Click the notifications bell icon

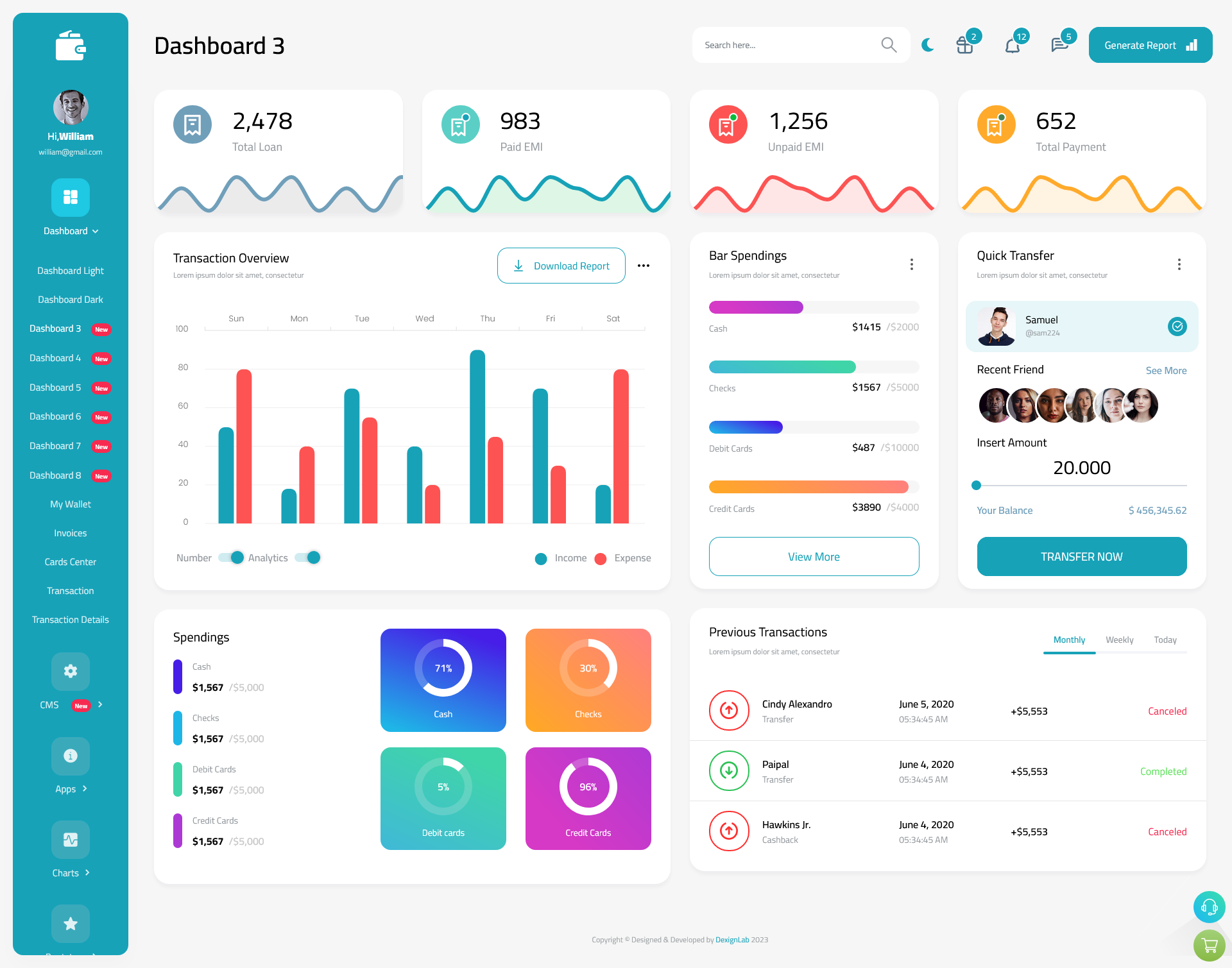tap(1012, 44)
